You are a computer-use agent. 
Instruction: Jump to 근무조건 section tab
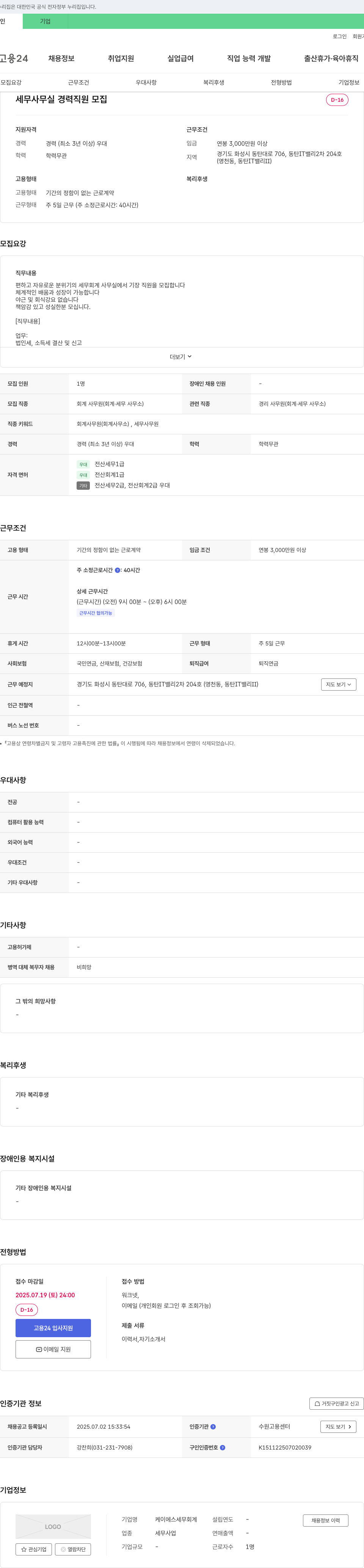(x=78, y=83)
